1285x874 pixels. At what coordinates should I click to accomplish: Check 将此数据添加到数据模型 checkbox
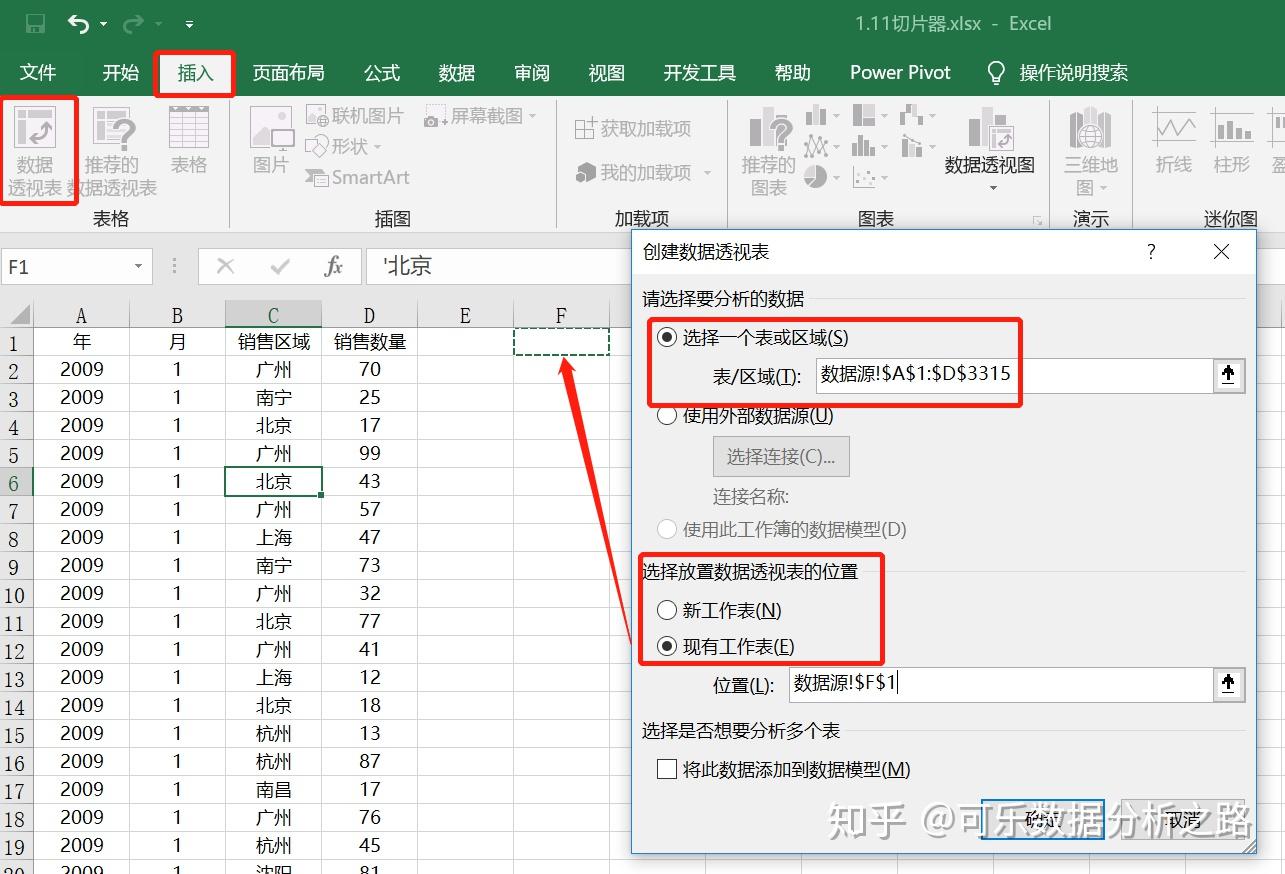[x=667, y=769]
